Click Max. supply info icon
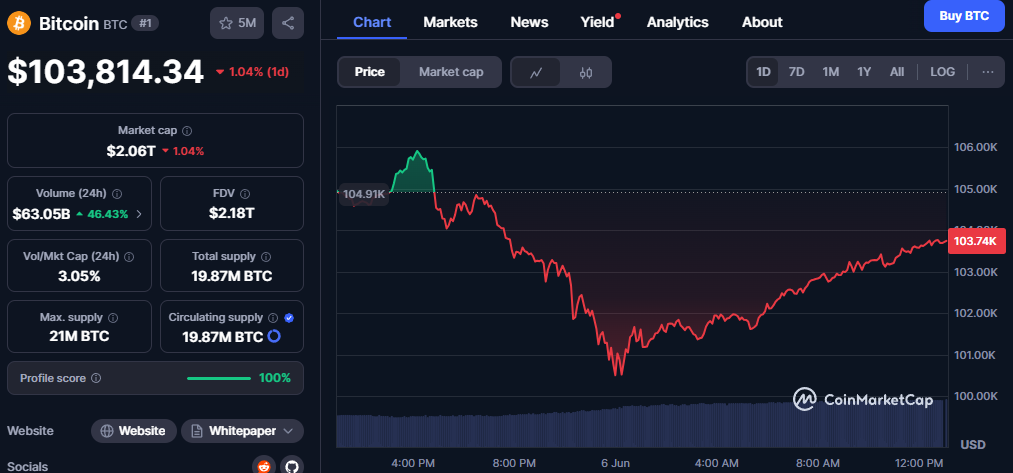The image size is (1013, 473). pos(113,318)
